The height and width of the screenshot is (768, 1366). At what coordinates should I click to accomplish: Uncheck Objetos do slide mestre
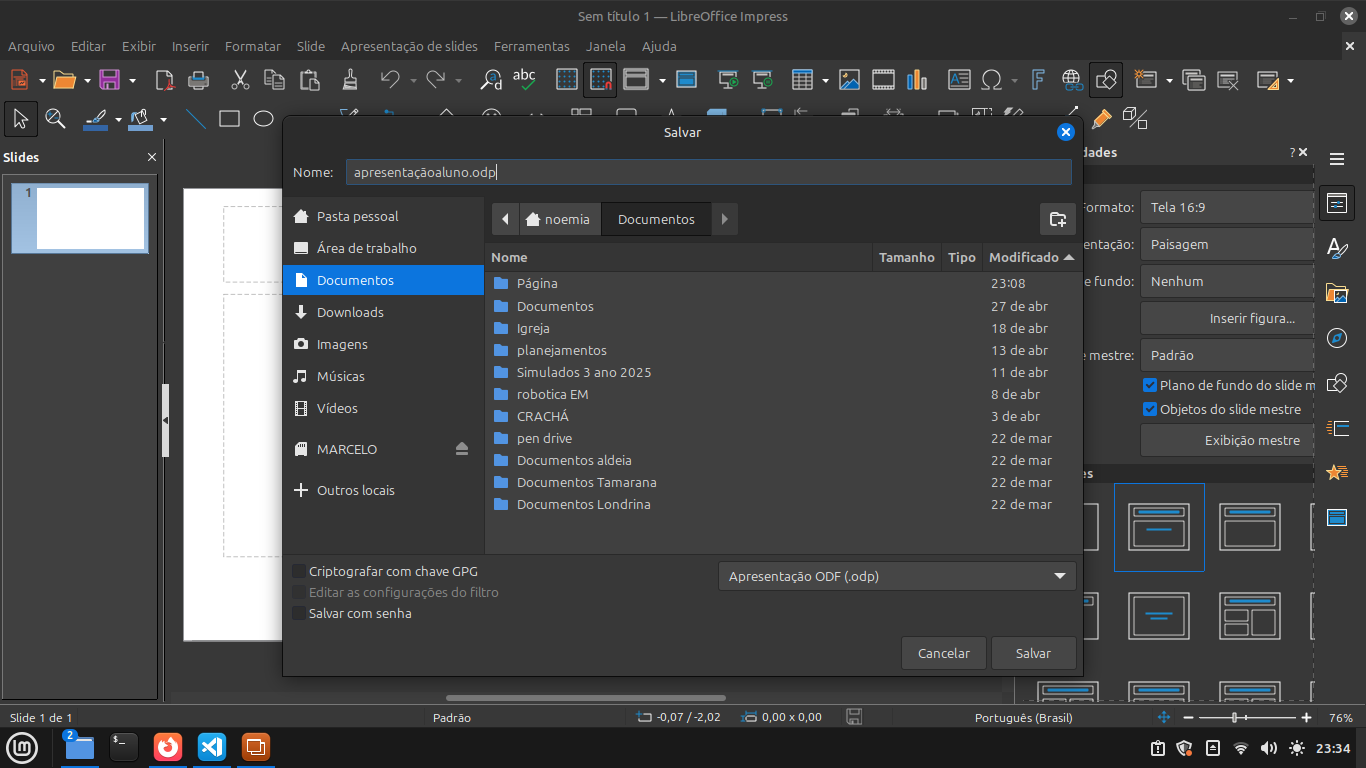pos(1150,409)
